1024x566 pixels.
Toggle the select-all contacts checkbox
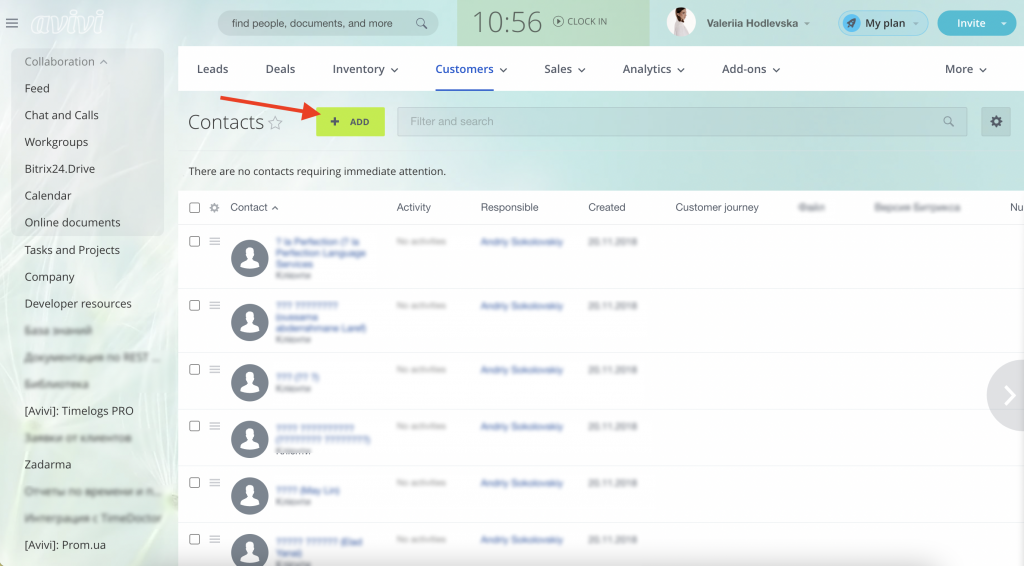195,208
